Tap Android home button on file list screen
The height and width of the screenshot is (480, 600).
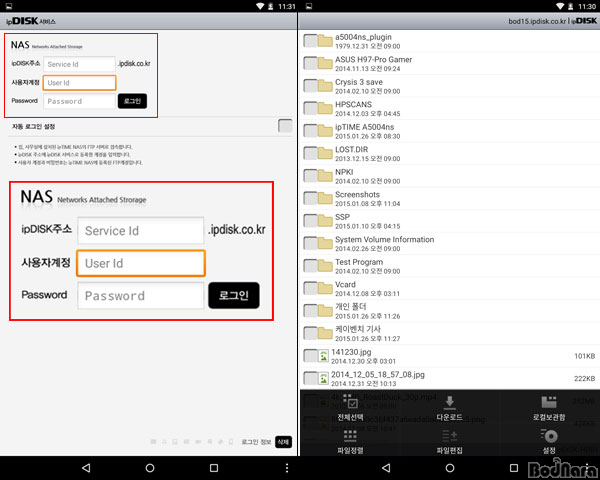[x=450, y=468]
